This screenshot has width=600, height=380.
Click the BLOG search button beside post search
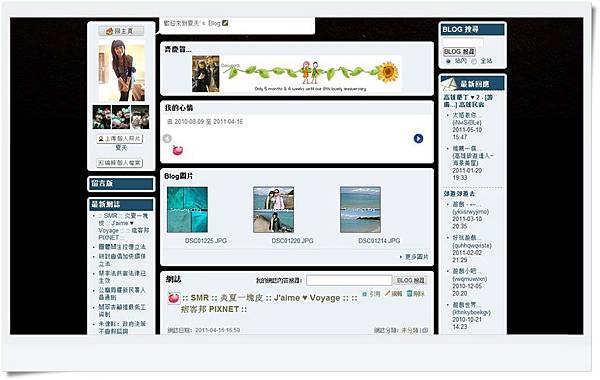point(410,280)
